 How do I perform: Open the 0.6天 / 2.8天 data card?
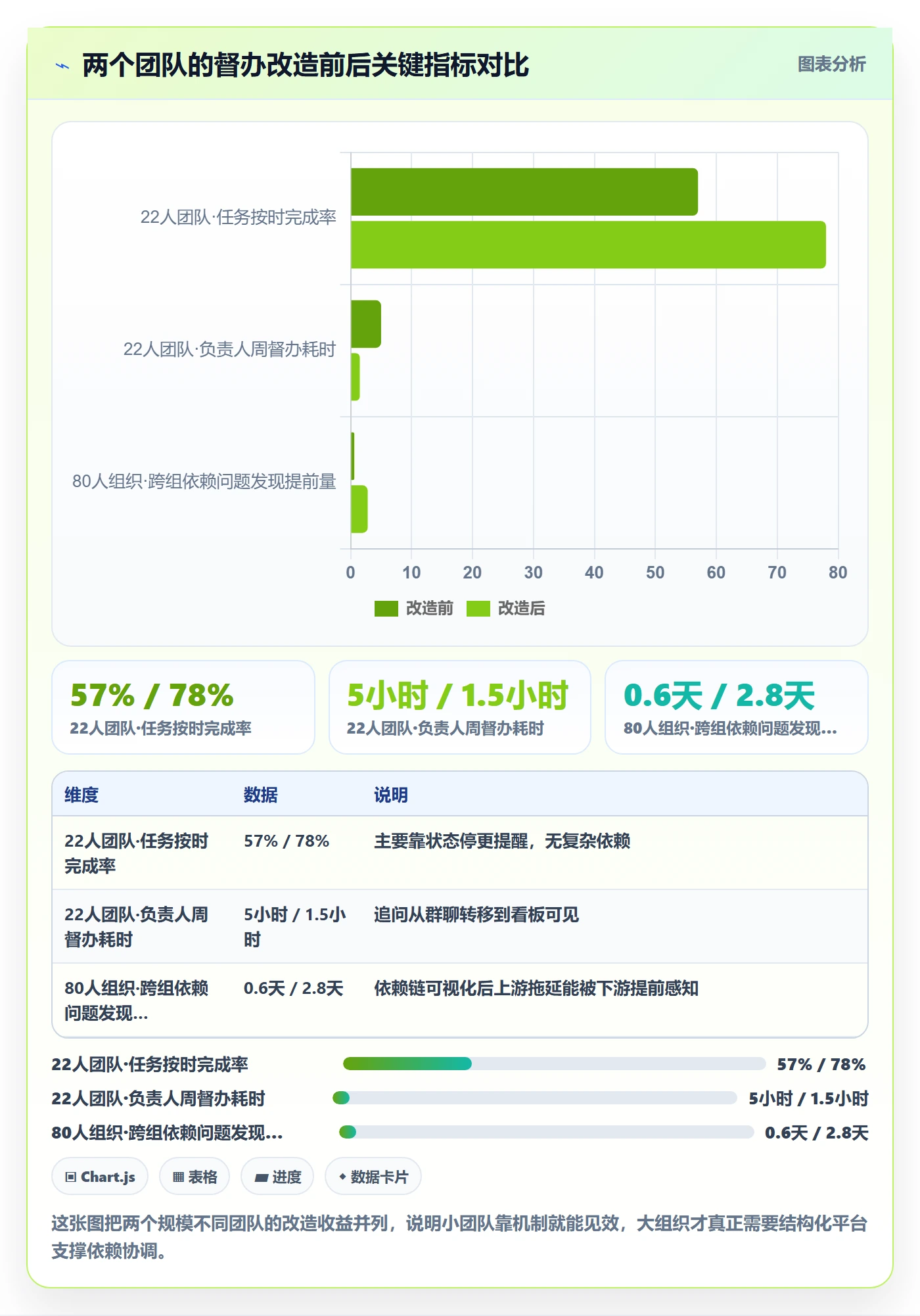pyautogui.click(x=737, y=707)
